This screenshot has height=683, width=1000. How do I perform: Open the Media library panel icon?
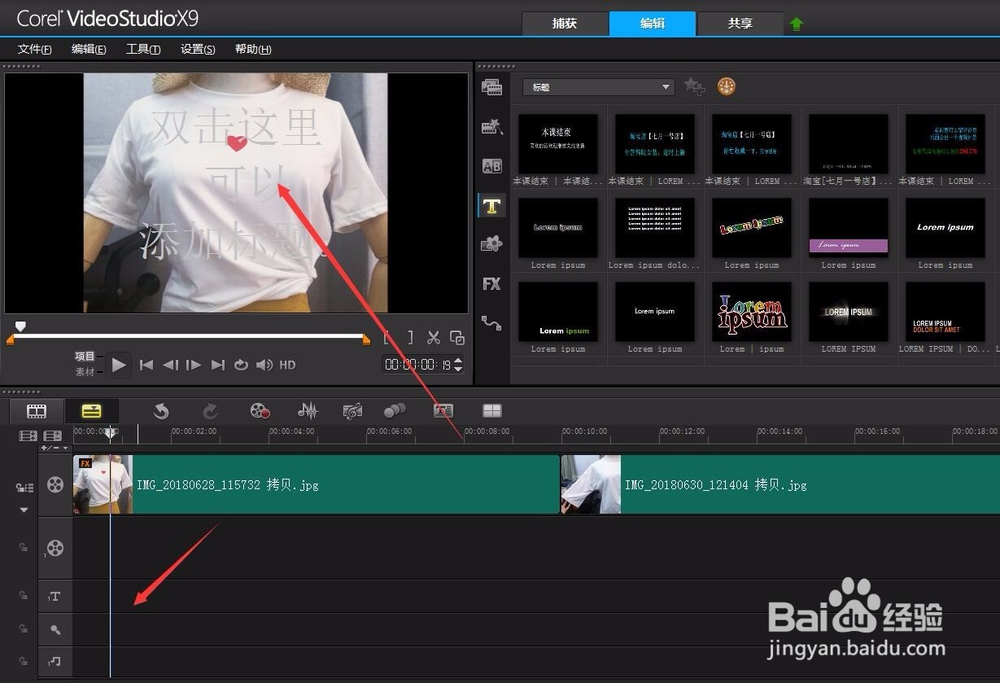click(492, 87)
